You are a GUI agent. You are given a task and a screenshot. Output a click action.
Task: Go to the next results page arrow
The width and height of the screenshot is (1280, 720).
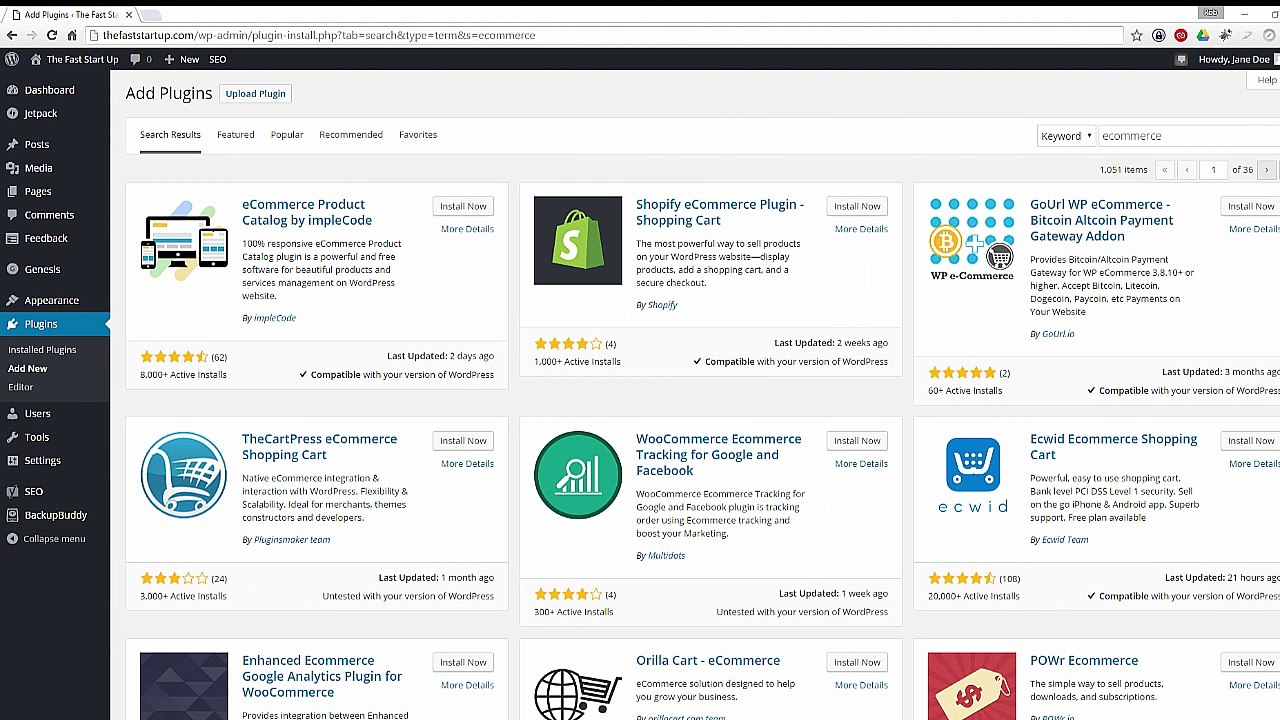pyautogui.click(x=1266, y=170)
